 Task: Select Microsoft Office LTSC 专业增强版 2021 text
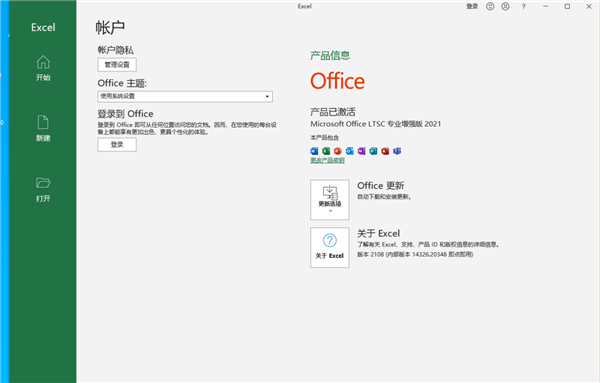376,124
